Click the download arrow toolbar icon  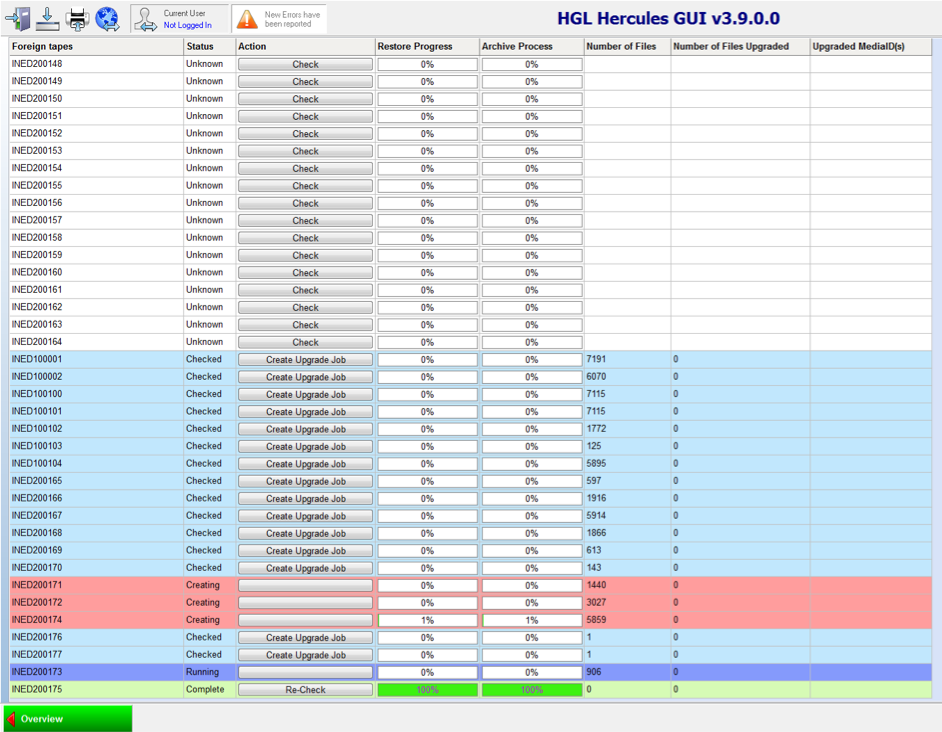[47, 19]
